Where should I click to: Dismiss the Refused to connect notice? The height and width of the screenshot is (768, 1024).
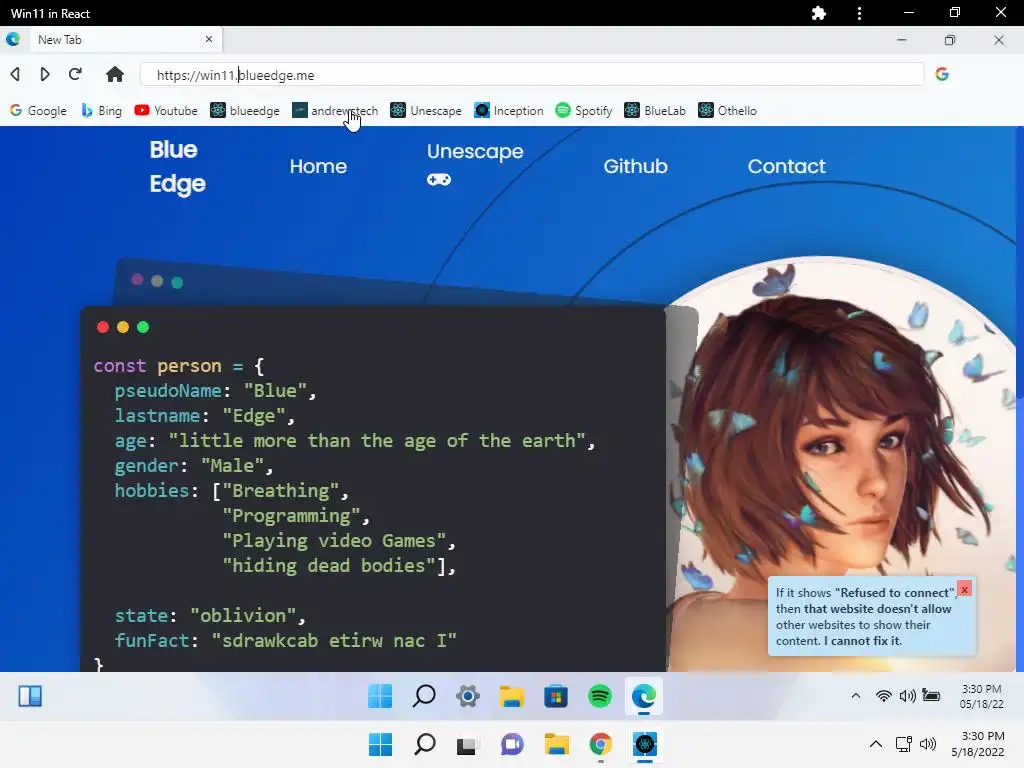(965, 589)
